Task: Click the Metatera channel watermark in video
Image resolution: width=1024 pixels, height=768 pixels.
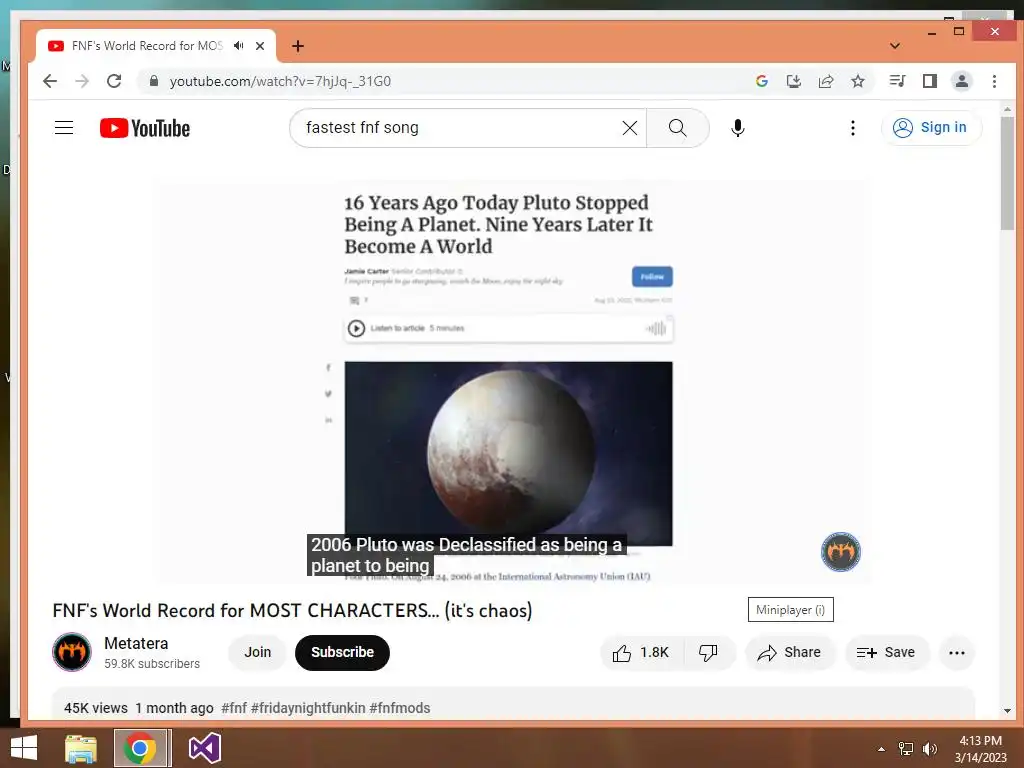Action: (x=840, y=552)
